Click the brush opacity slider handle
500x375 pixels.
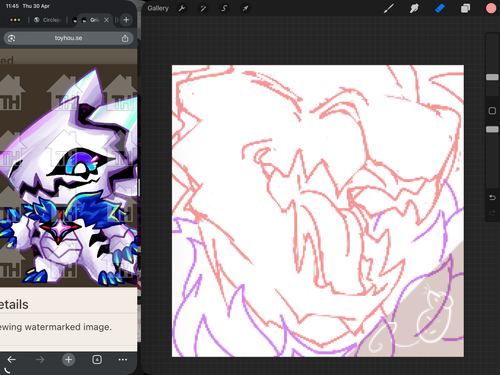click(492, 129)
